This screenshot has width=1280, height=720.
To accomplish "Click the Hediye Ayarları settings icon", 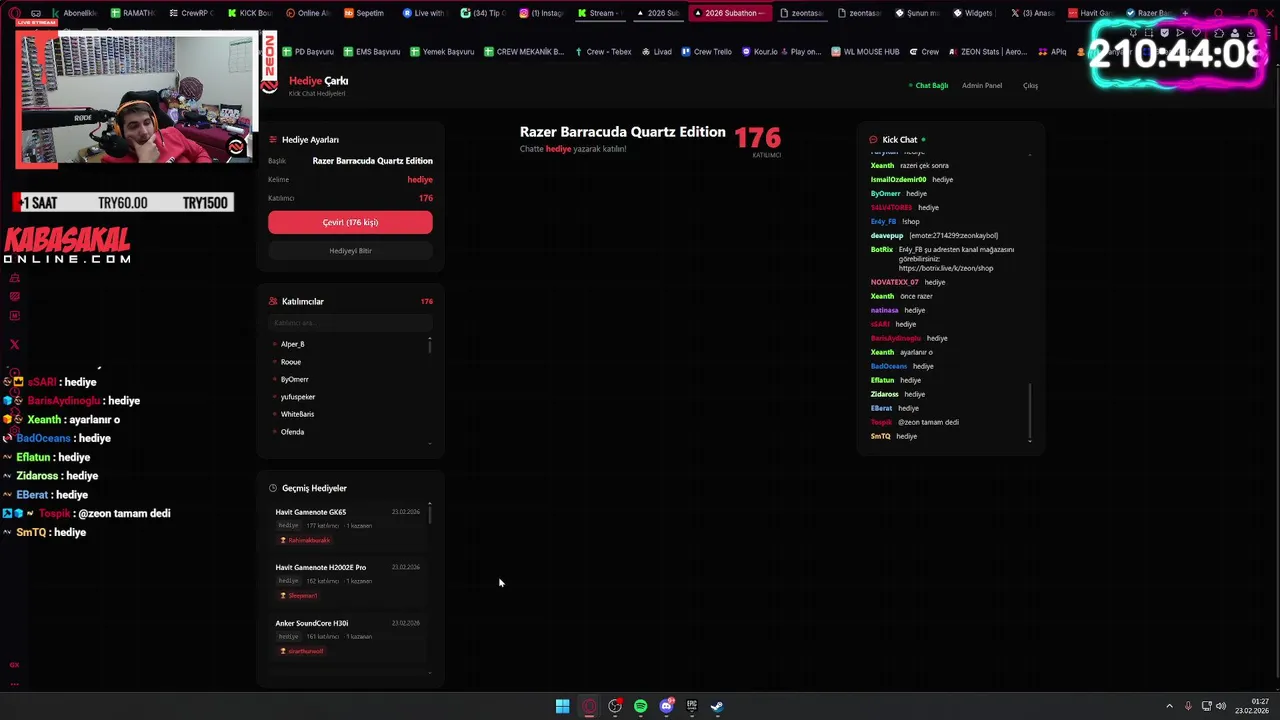I will 273,140.
